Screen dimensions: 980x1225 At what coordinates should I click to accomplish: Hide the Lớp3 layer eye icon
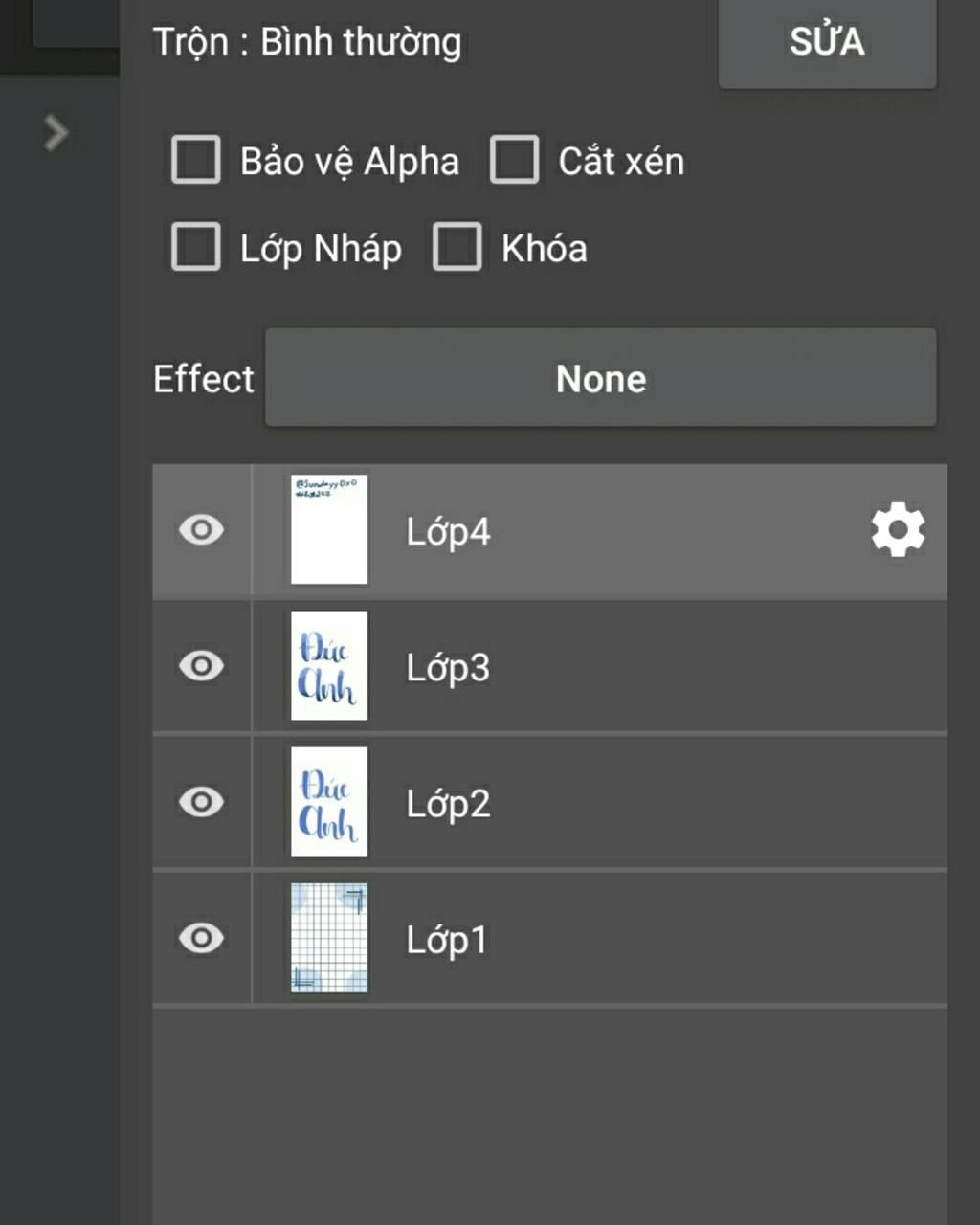point(201,666)
